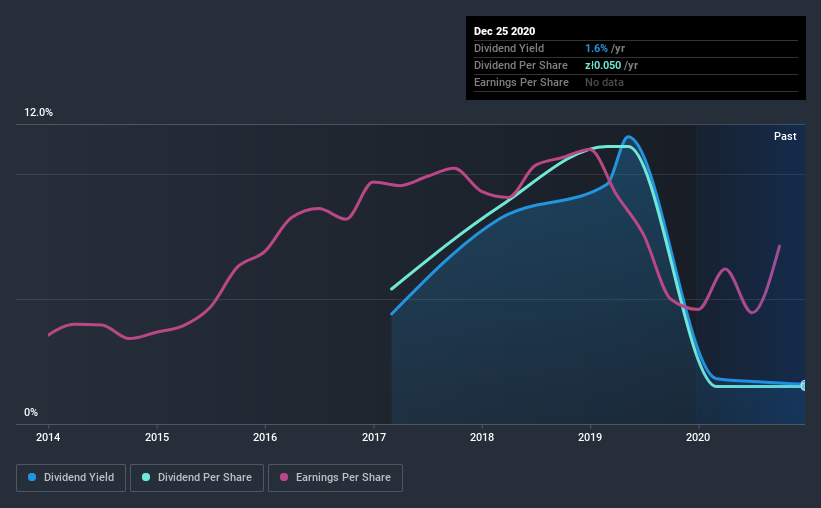The height and width of the screenshot is (508, 821).
Task: Click the 0% y-axis label
Action: click(31, 413)
